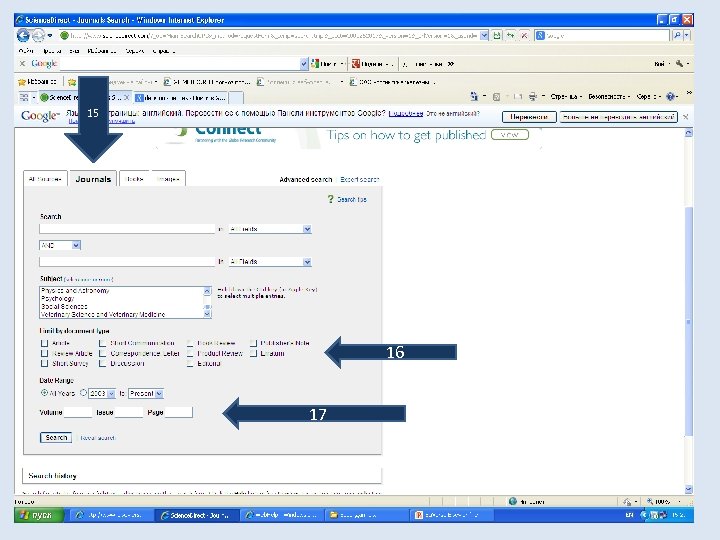
Task: Tick the Review Article checkbox
Action: click(45, 353)
